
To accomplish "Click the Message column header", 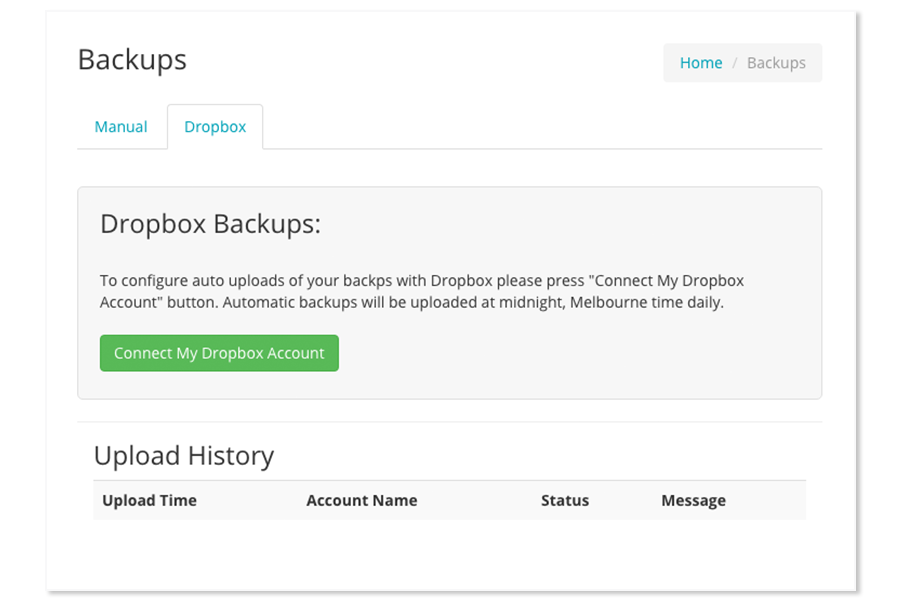I will coord(693,501).
